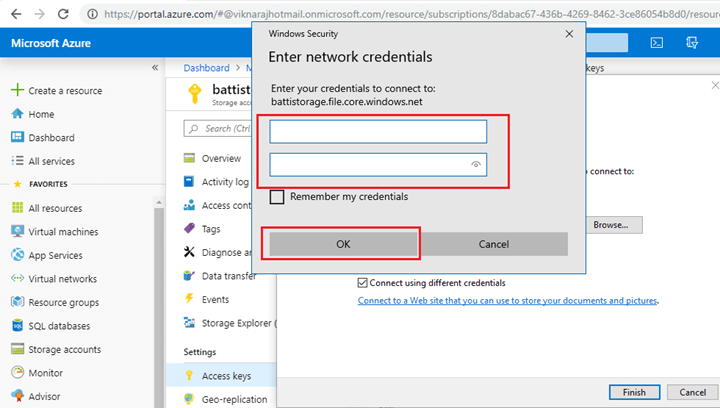Click the Diagnose wrench icon
720x408 pixels.
(x=189, y=252)
